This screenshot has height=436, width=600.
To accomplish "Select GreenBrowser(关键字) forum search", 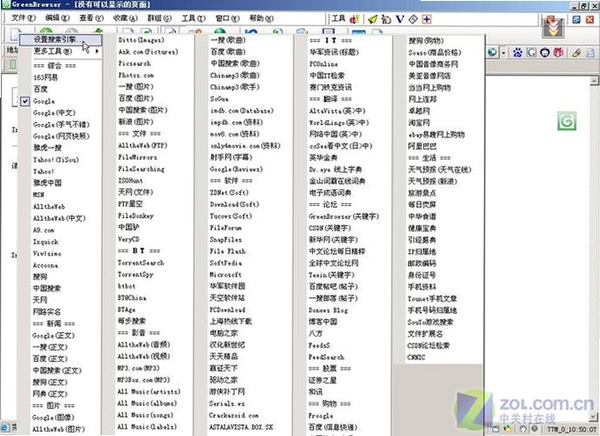I will [x=344, y=216].
